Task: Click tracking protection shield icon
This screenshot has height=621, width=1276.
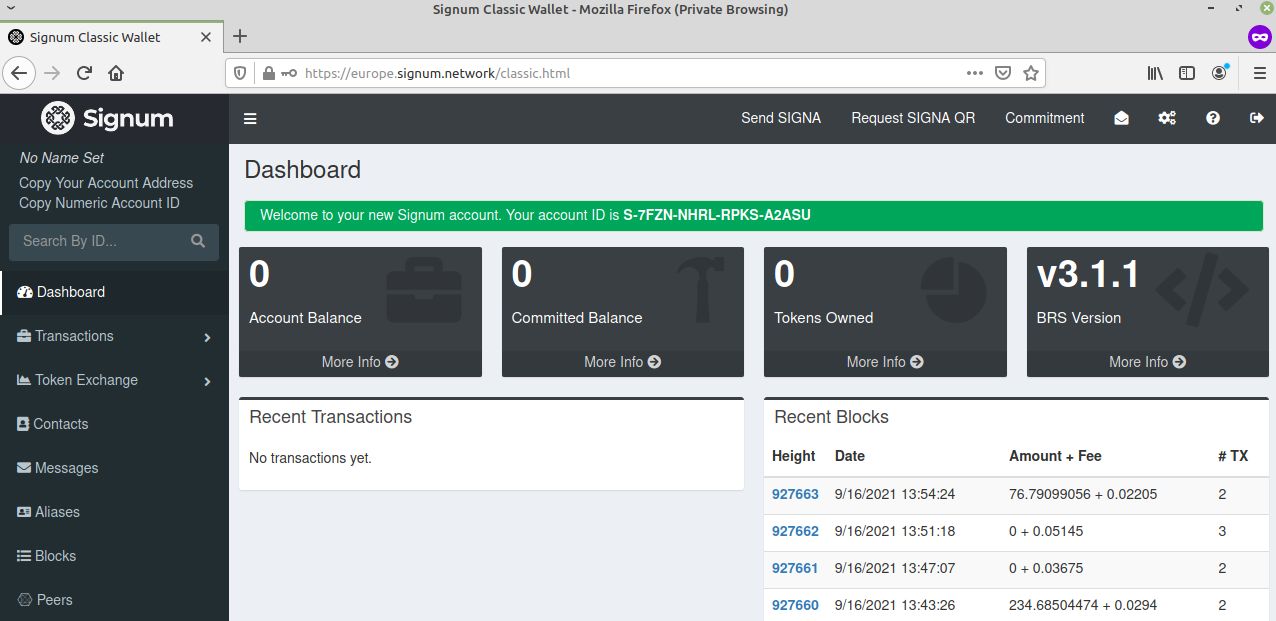Action: point(239,73)
